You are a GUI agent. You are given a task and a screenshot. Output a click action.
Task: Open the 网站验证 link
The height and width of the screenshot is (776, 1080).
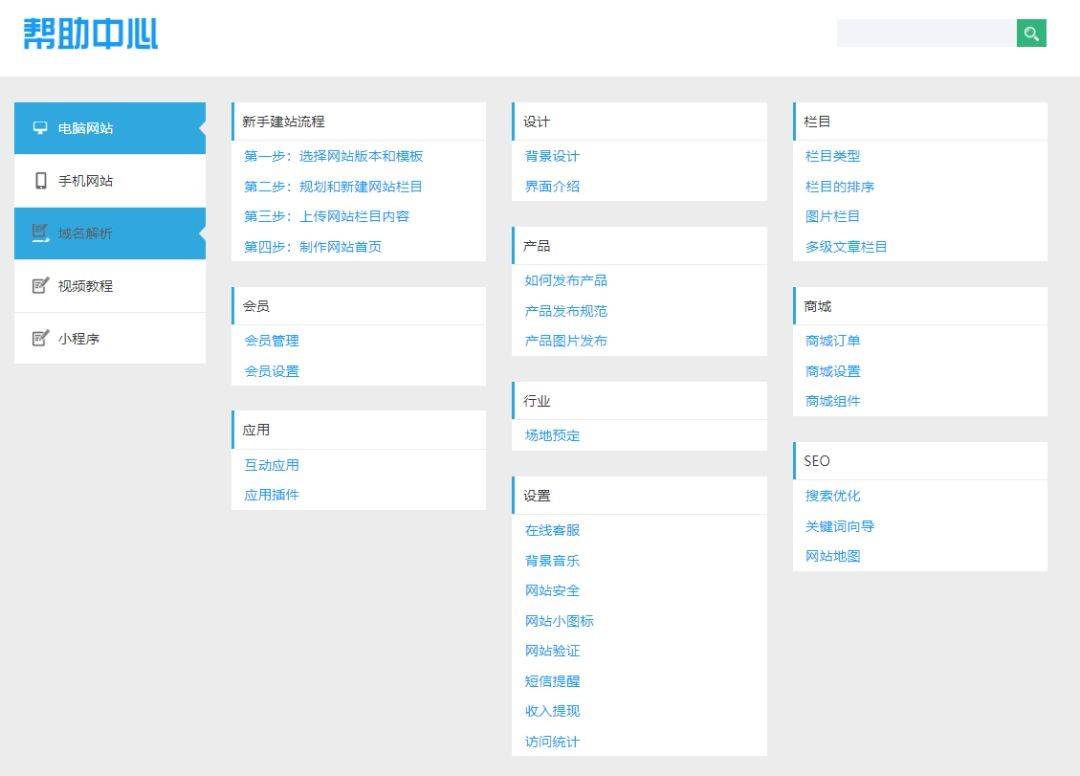tap(552, 651)
